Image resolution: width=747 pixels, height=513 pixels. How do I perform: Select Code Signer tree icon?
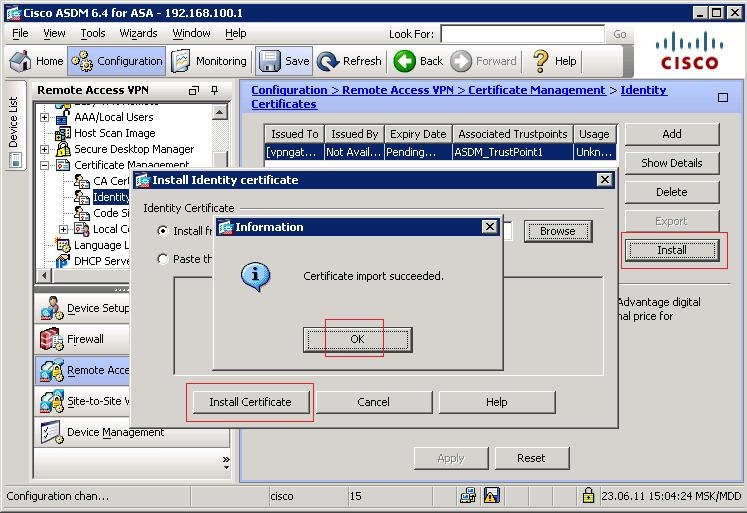pos(82,213)
